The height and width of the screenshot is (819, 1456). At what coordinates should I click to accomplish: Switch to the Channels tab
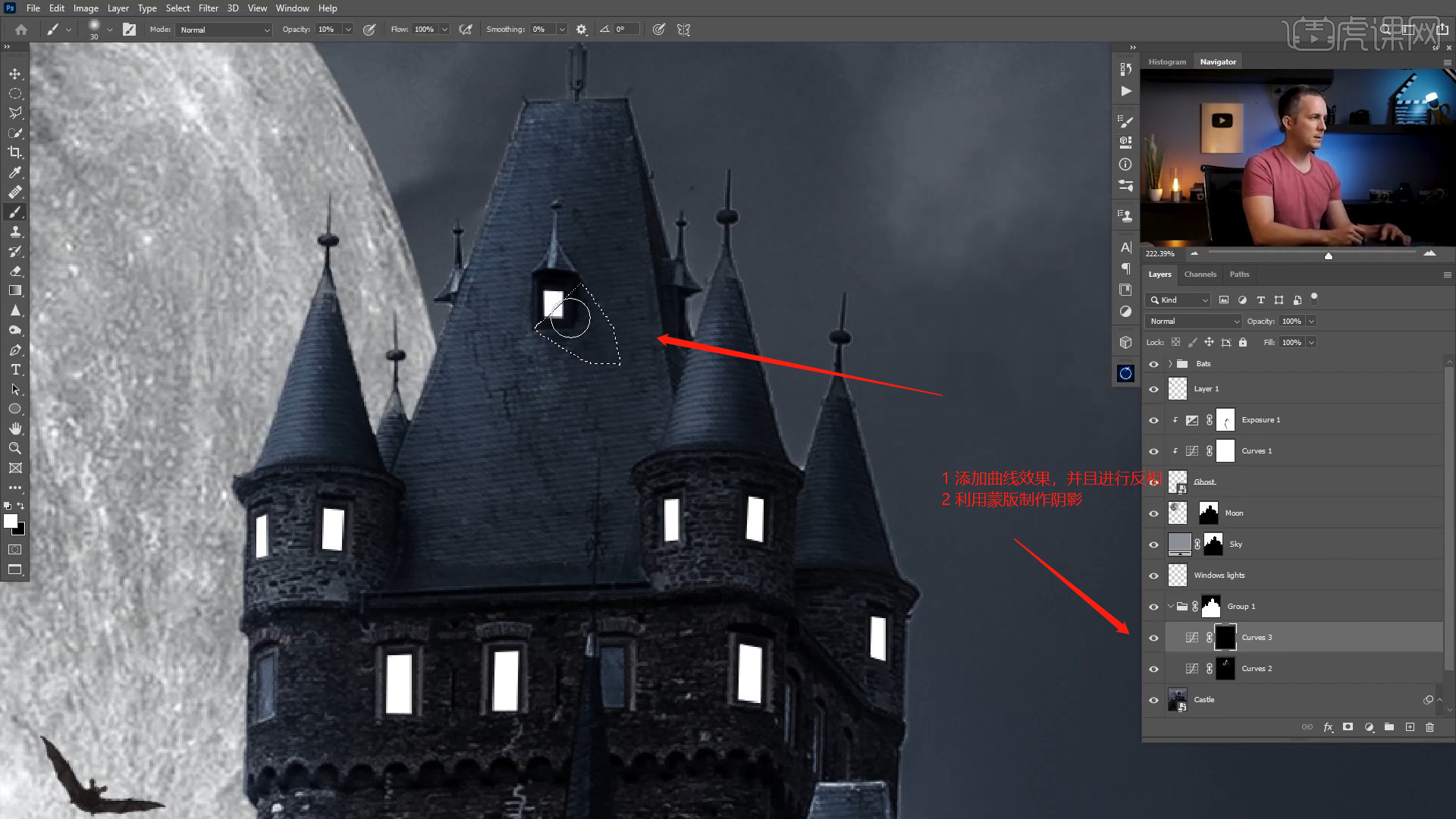1200,275
